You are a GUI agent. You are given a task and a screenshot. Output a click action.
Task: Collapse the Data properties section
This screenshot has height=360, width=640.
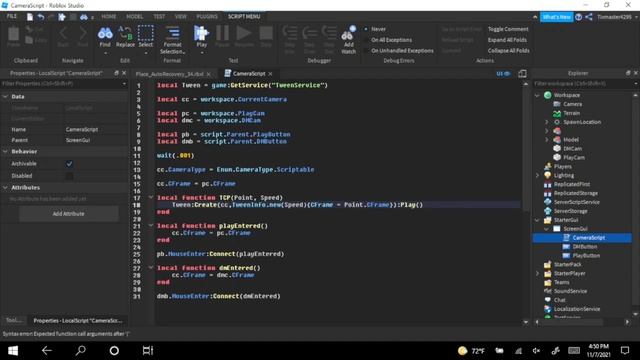(5, 97)
